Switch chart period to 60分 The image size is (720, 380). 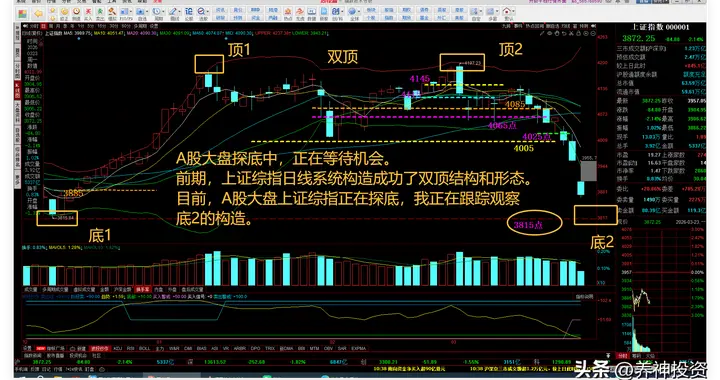pyautogui.click(x=126, y=26)
